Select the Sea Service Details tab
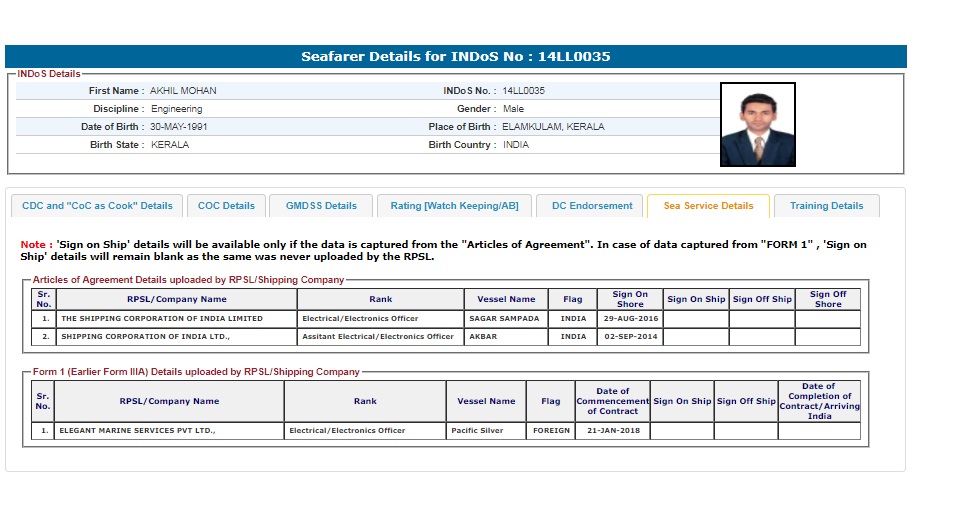The image size is (955, 515). tap(708, 206)
